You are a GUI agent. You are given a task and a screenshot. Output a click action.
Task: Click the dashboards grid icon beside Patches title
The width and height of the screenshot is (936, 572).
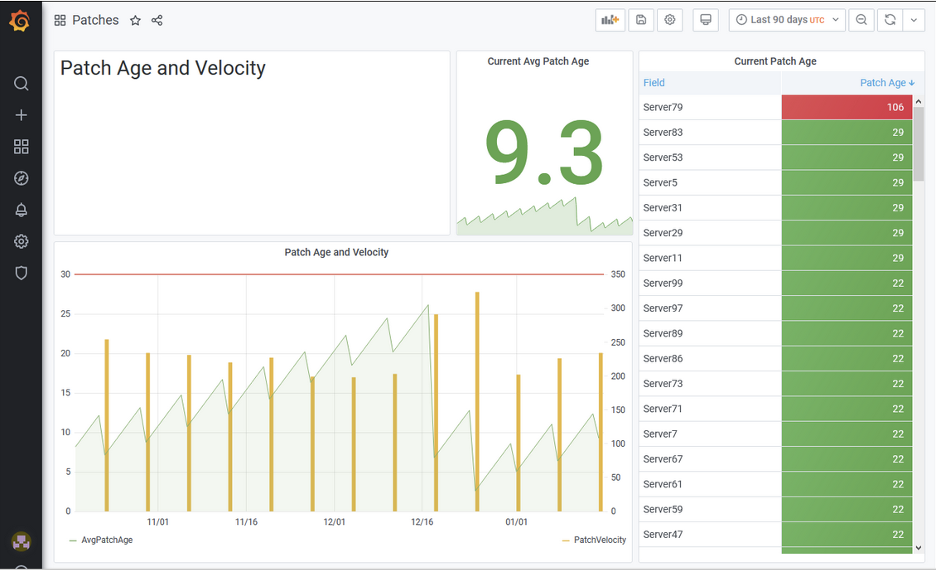click(x=60, y=20)
